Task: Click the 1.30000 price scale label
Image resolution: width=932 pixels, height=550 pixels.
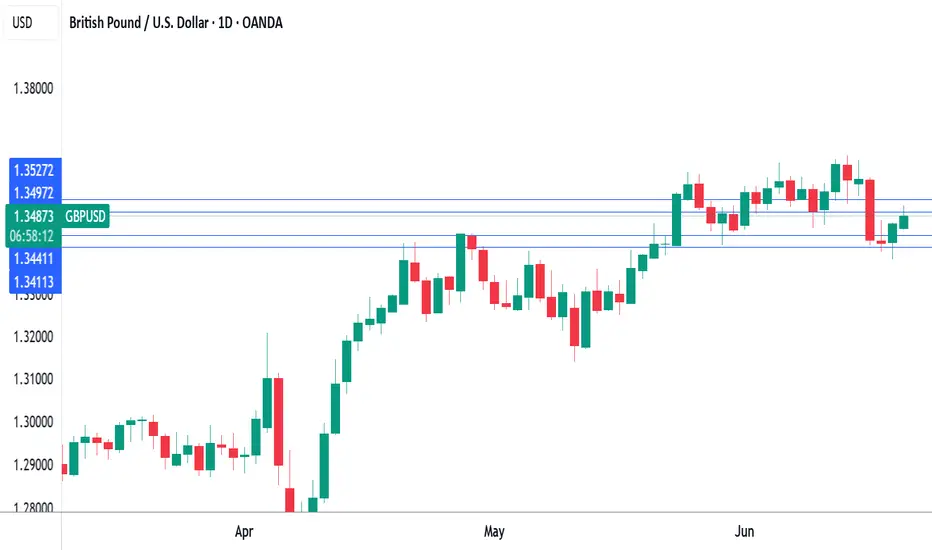Action: 33,422
